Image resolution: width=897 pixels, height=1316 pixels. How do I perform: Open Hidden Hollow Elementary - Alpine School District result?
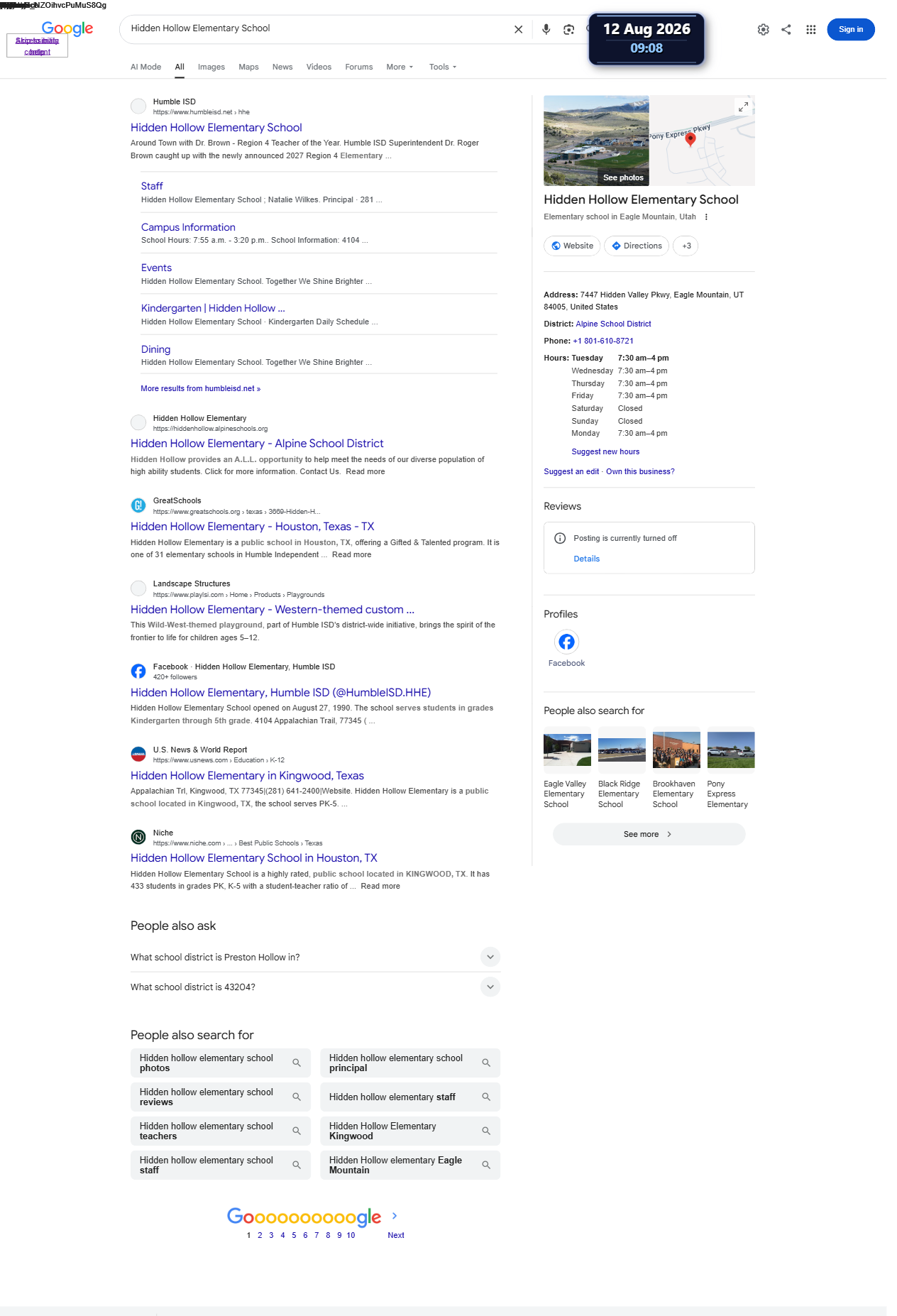(257, 444)
